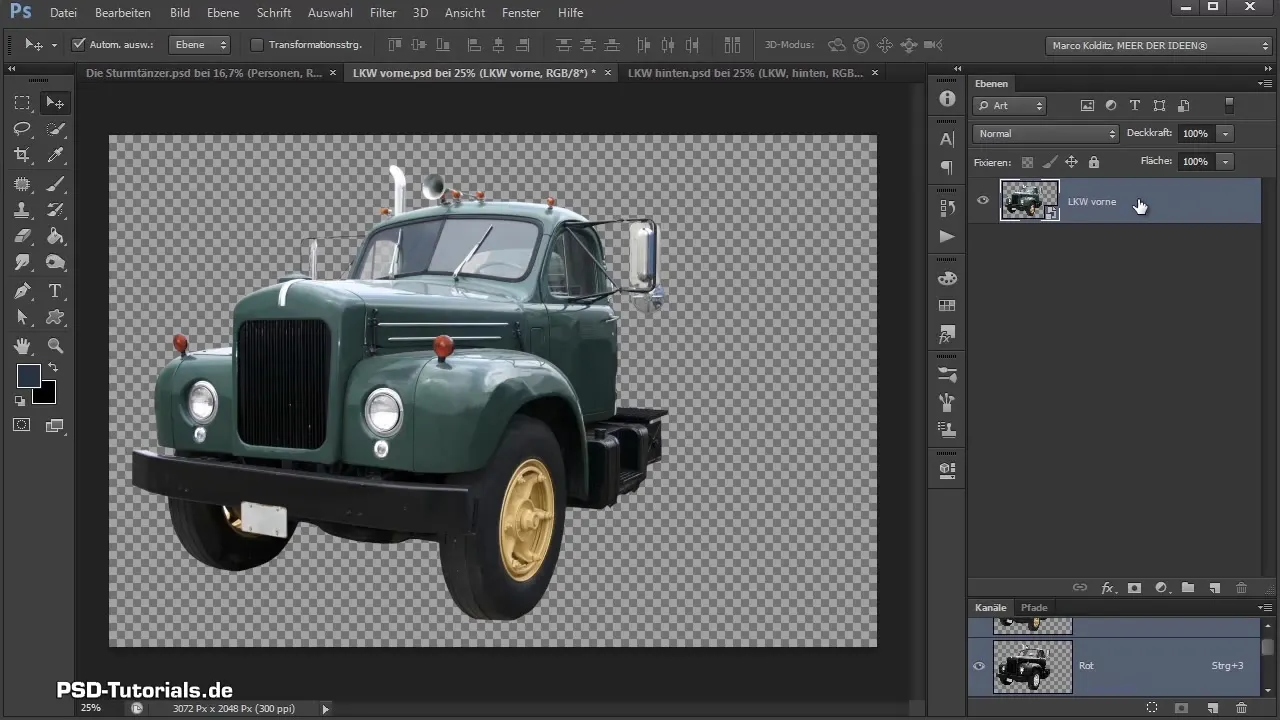Click the zoom level 25% field

[x=91, y=708]
